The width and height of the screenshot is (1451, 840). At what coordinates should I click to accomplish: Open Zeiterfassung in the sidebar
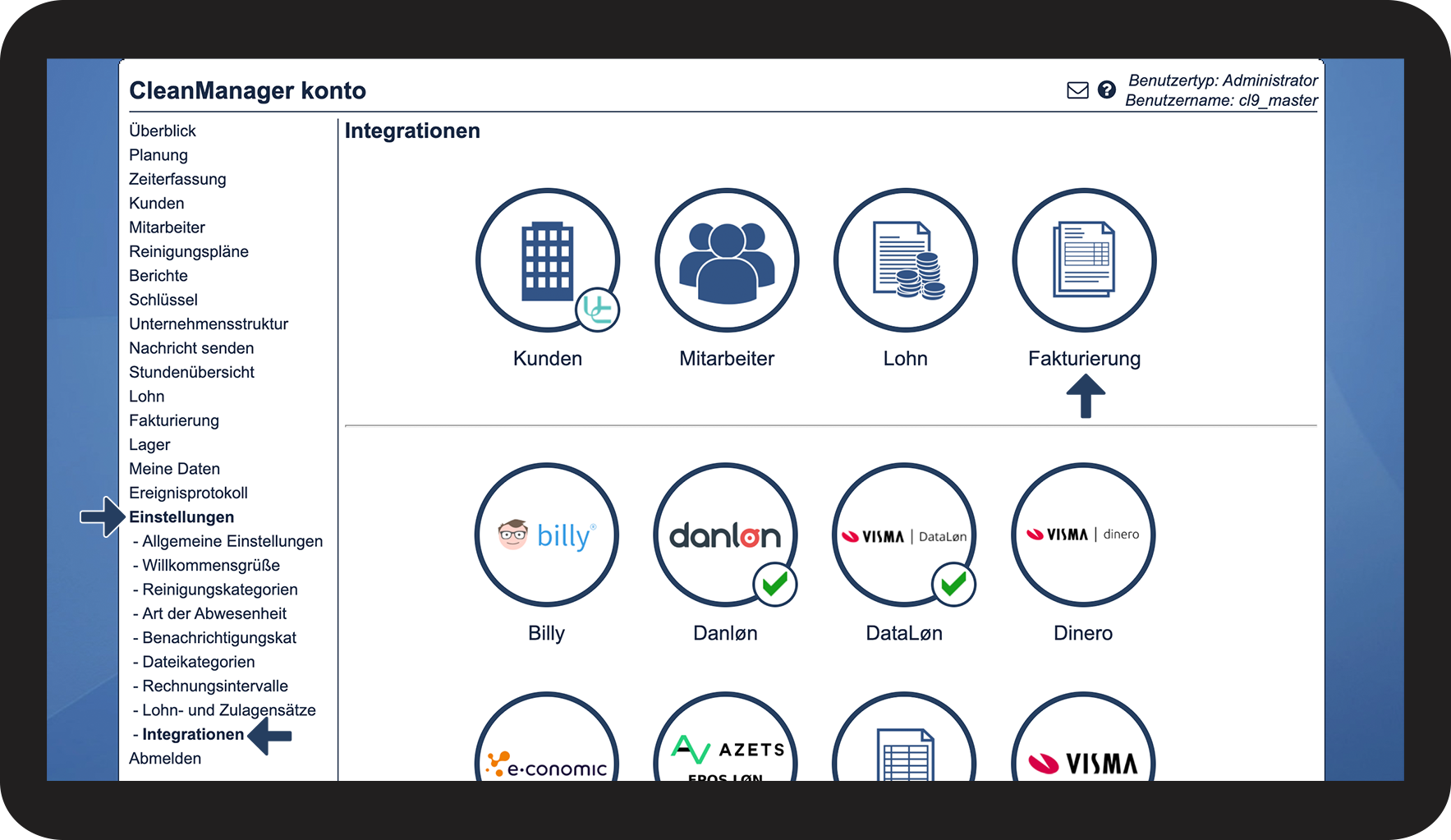[x=177, y=179]
